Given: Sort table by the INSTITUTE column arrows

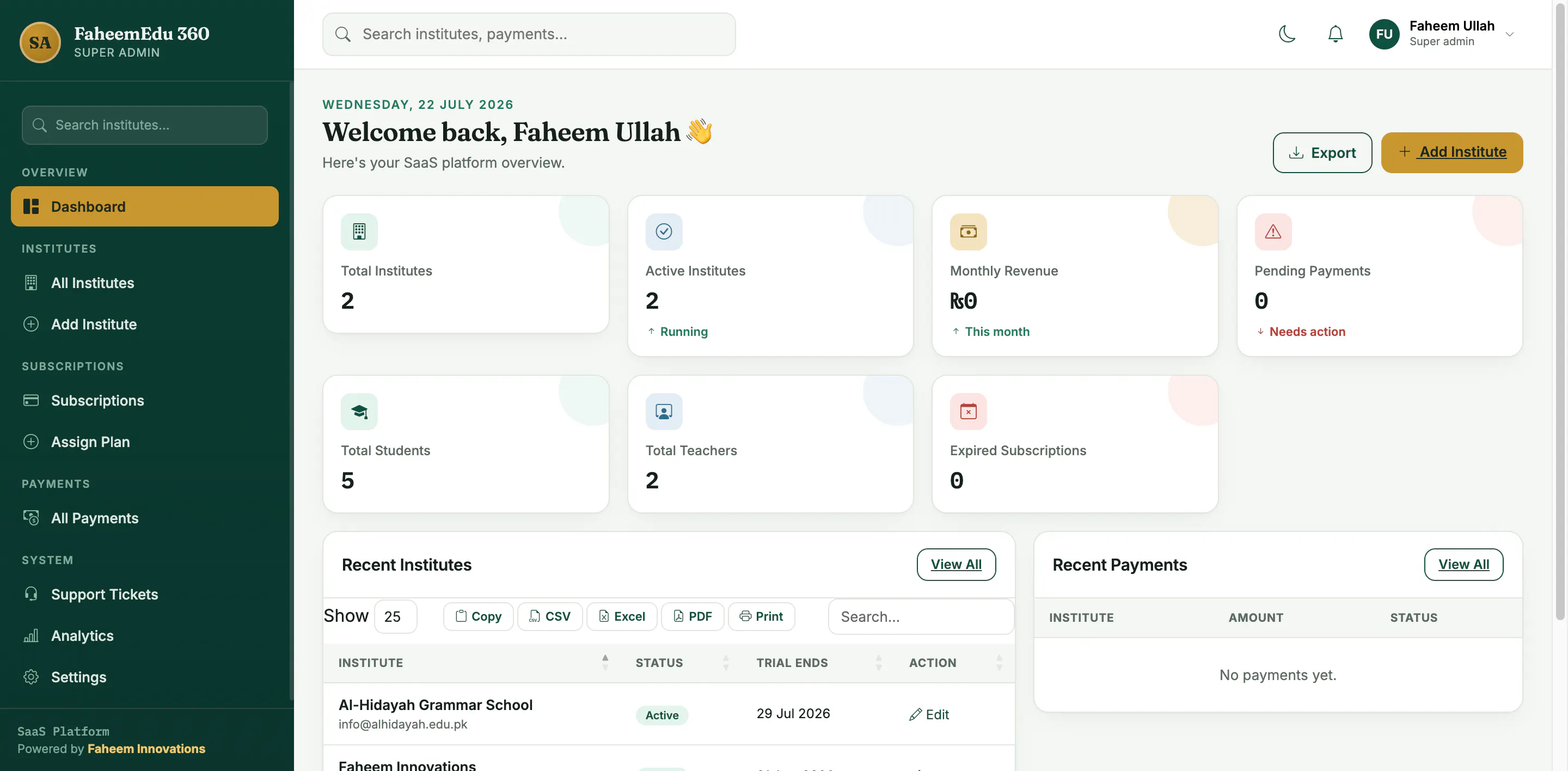Looking at the screenshot, I should (x=605, y=663).
